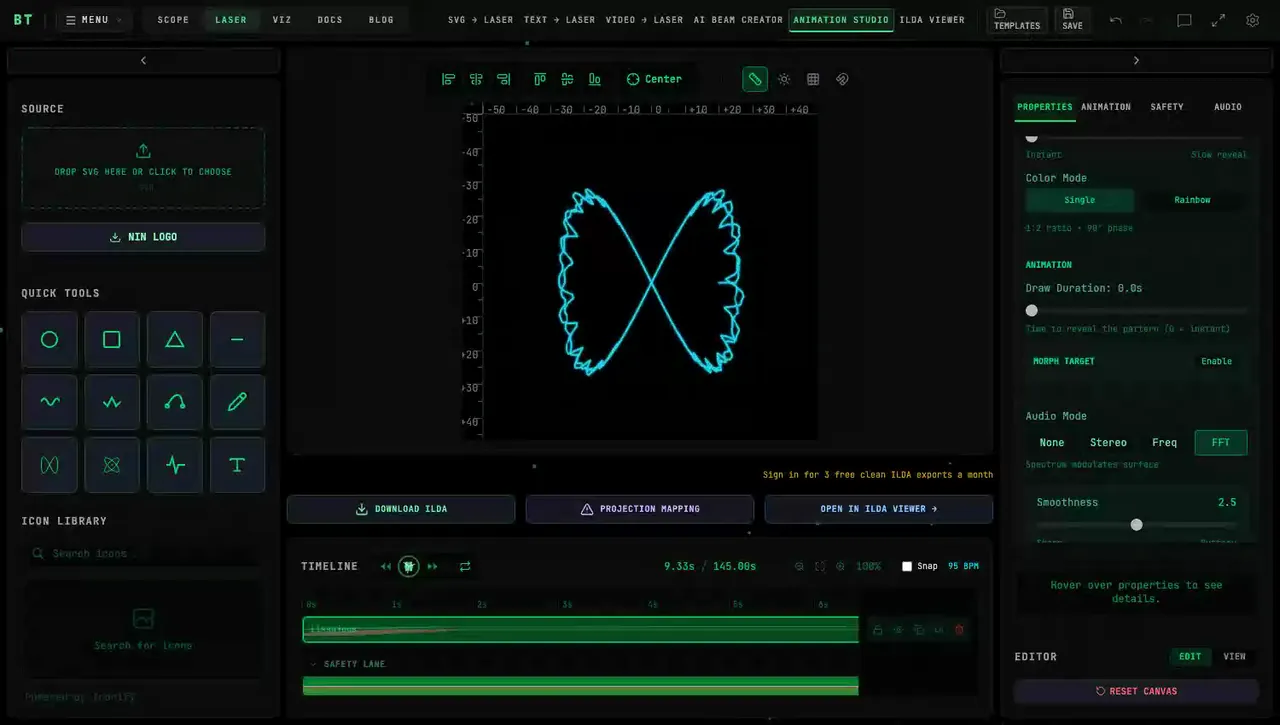1280x725 pixels.
Task: Set Color Mode to Single
Action: [1080, 200]
